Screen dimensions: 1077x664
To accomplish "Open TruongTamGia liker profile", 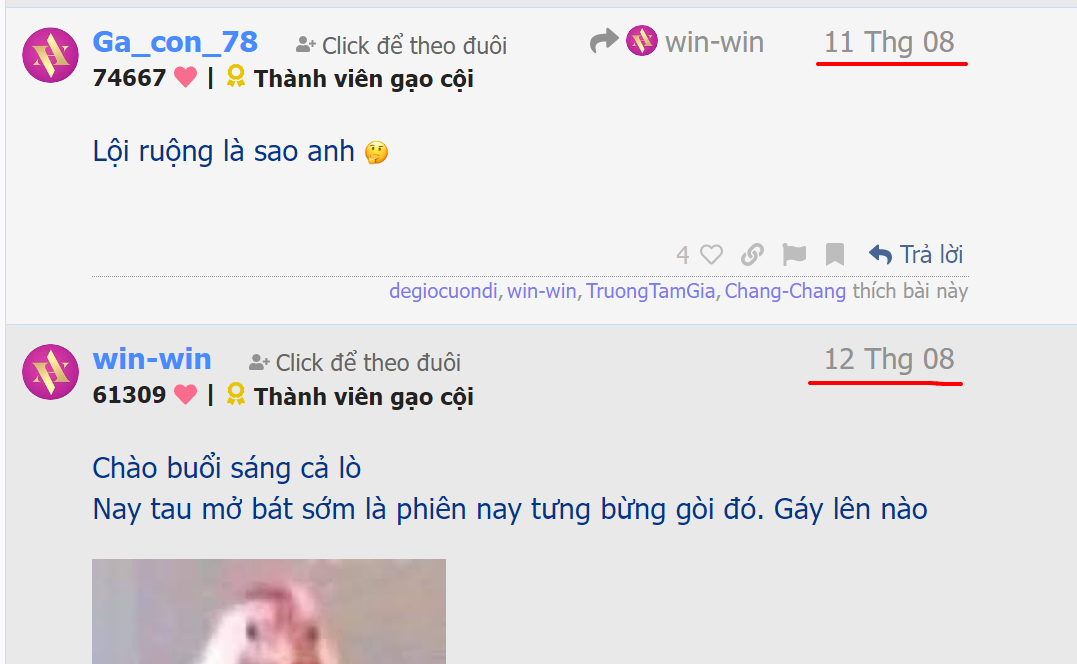I will coord(650,291).
